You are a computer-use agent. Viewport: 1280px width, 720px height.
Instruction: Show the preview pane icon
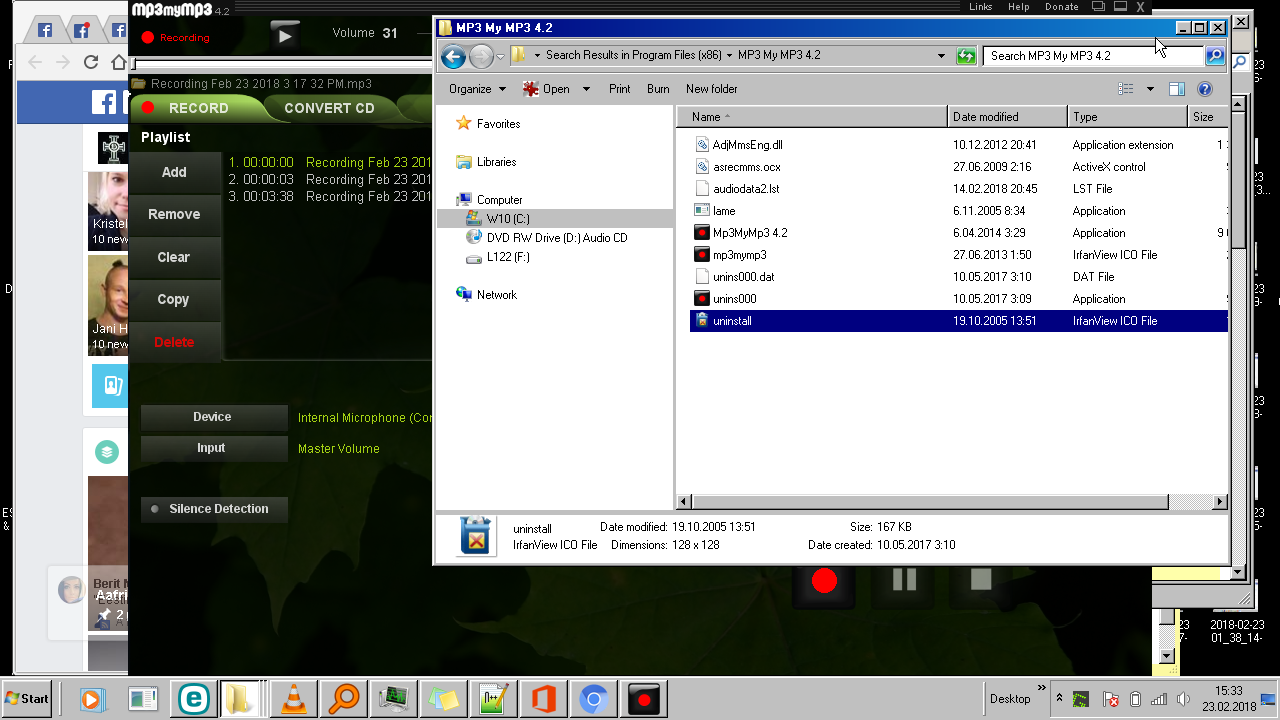point(1177,89)
